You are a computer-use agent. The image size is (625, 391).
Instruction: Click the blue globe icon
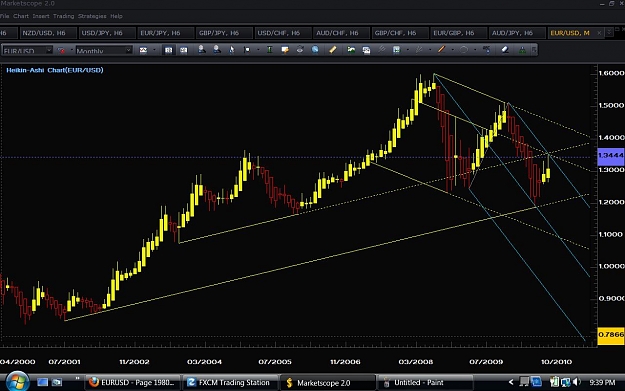[315, 50]
